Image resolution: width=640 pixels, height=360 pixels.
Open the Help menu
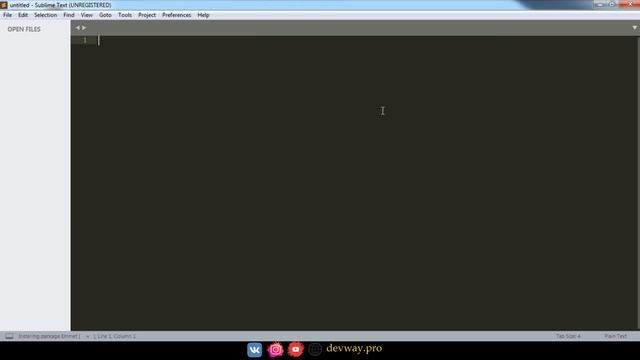[203, 15]
